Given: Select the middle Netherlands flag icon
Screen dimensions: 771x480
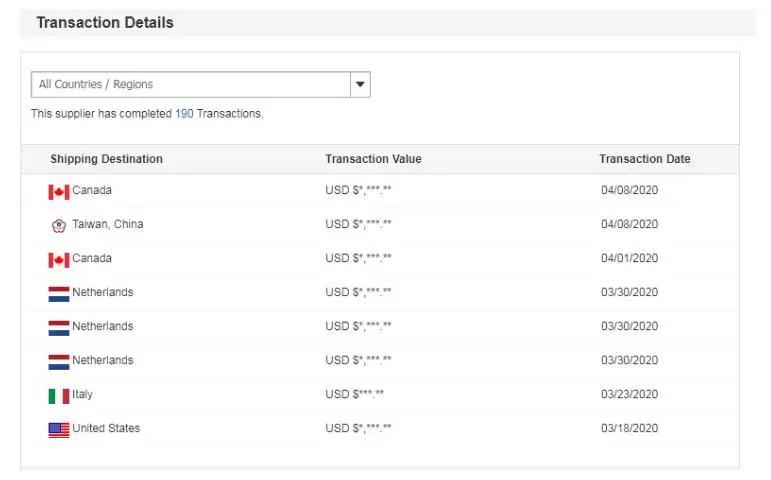Looking at the screenshot, I should click(59, 327).
